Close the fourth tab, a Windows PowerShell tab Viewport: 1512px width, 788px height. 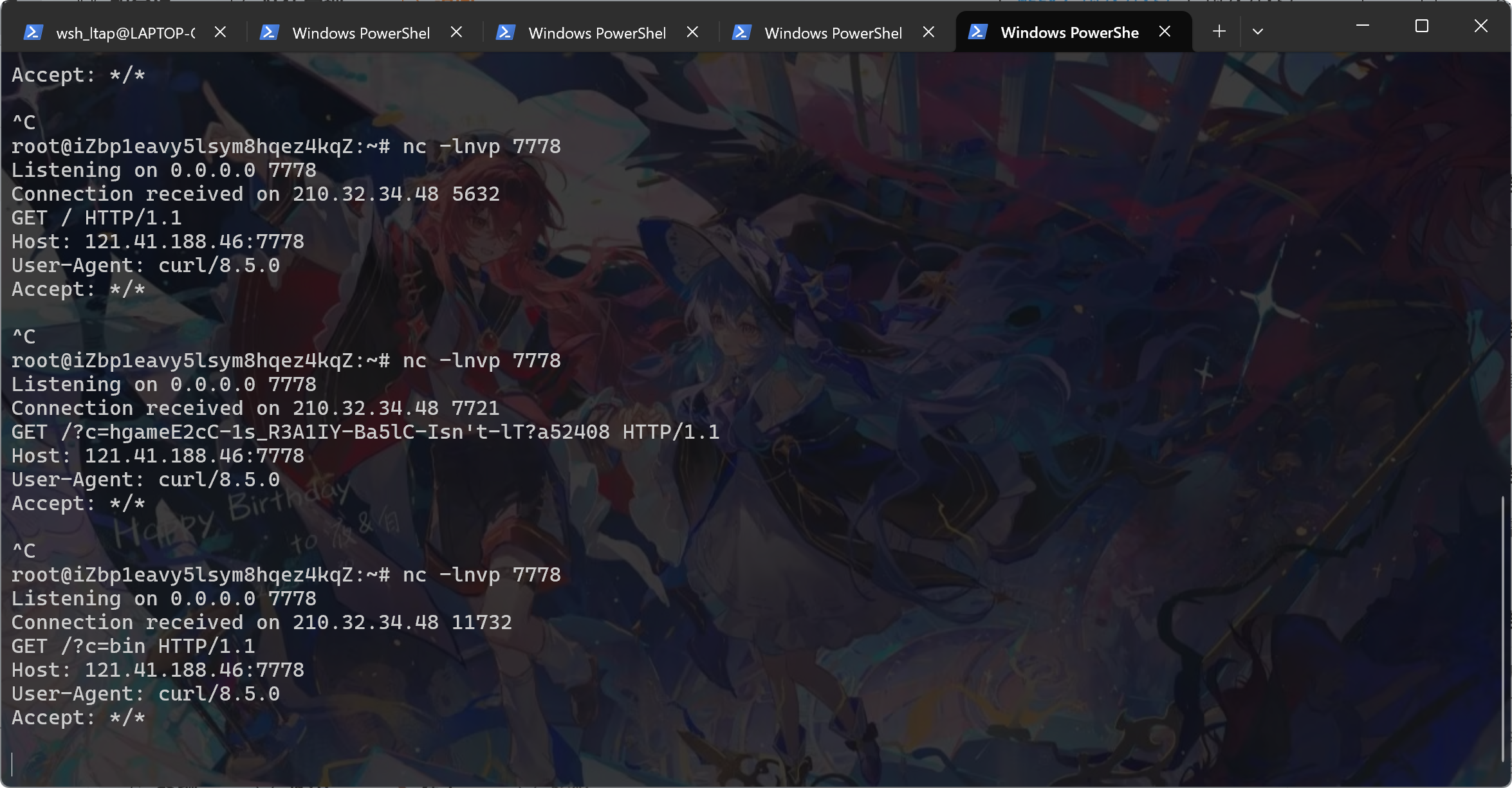point(928,32)
